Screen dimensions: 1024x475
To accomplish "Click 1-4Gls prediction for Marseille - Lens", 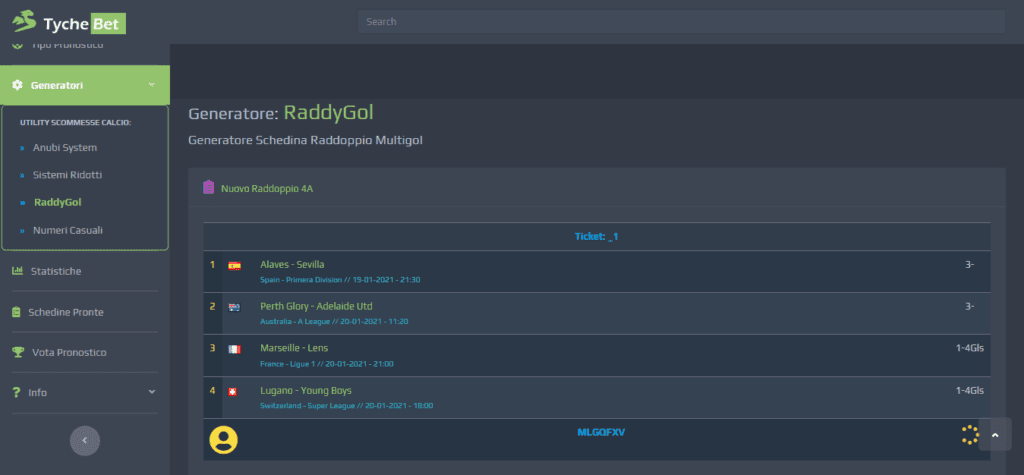I will (x=970, y=348).
